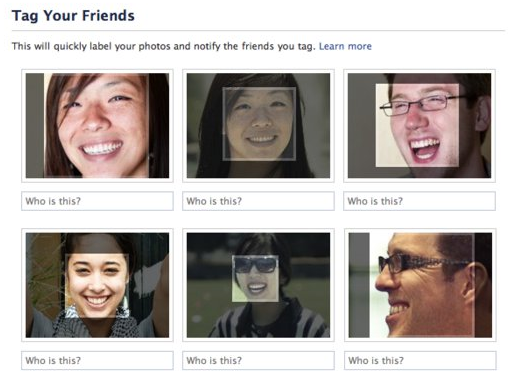
Task: Click the "Who is this?" field under the laughing man with glasses
Action: pyautogui.click(x=419, y=201)
